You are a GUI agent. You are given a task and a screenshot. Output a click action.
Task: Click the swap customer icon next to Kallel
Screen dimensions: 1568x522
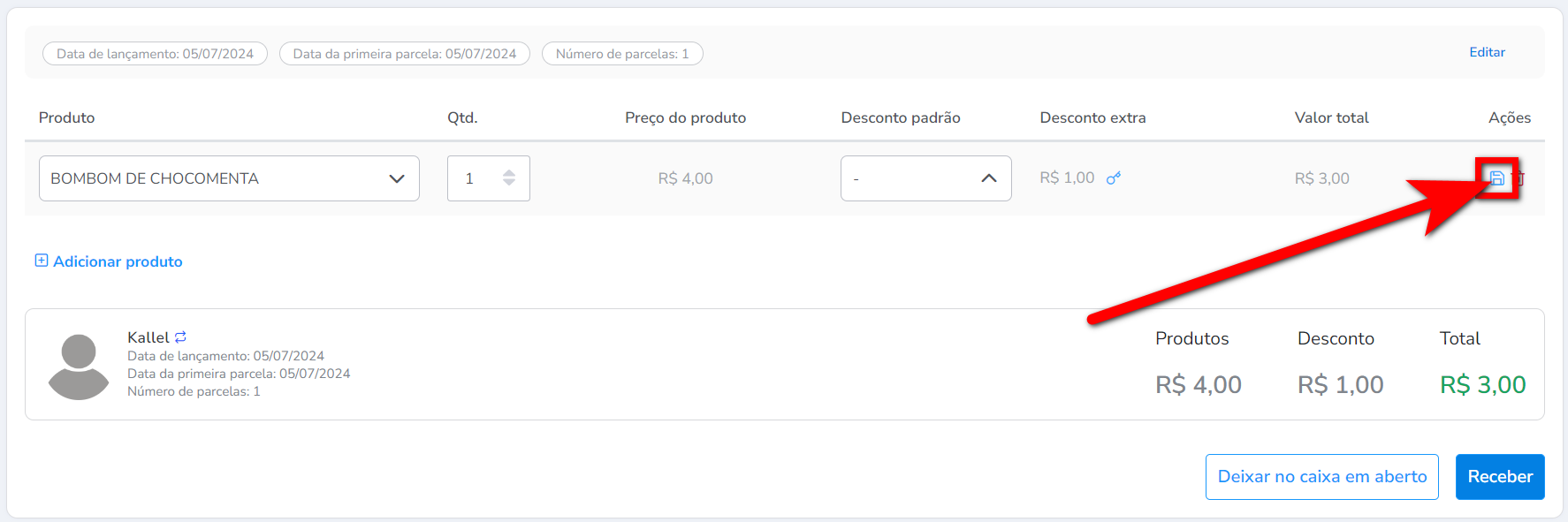pyautogui.click(x=180, y=337)
